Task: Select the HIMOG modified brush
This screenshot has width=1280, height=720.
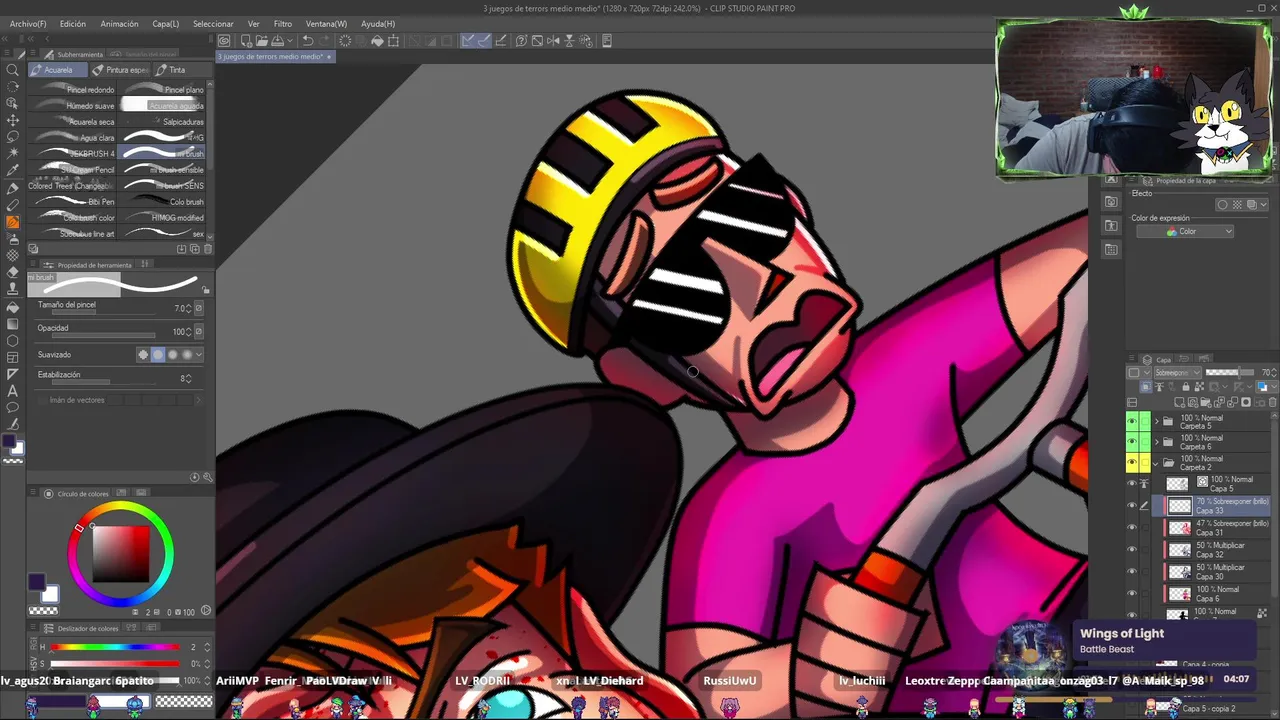Action: coord(163,218)
